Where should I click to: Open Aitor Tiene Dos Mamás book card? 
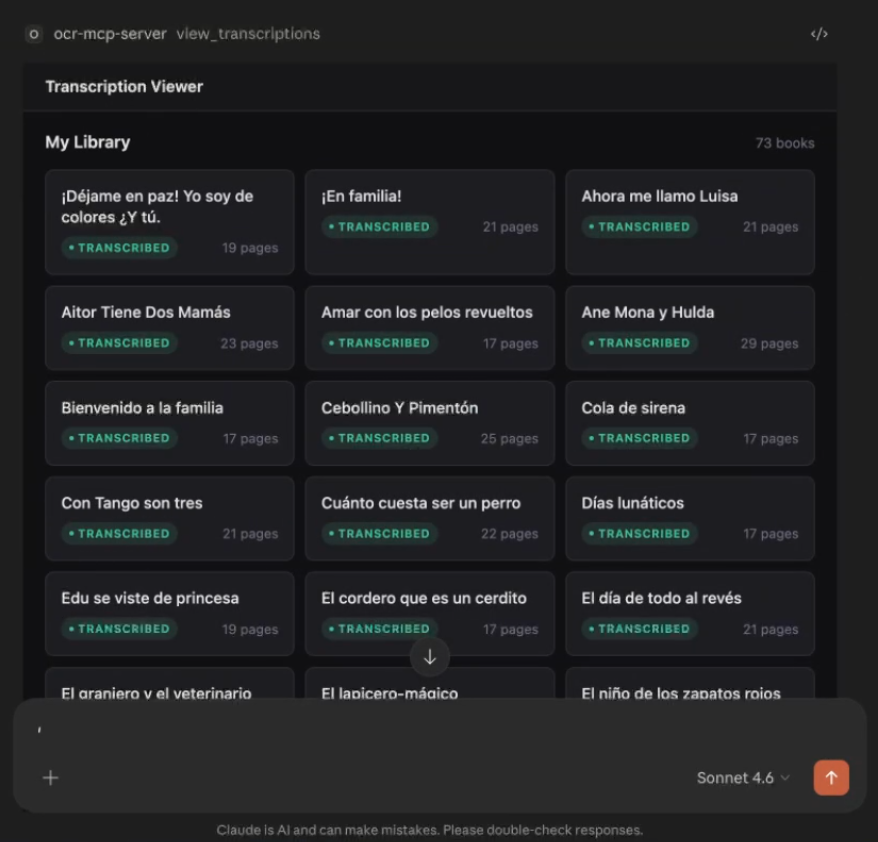(170, 328)
